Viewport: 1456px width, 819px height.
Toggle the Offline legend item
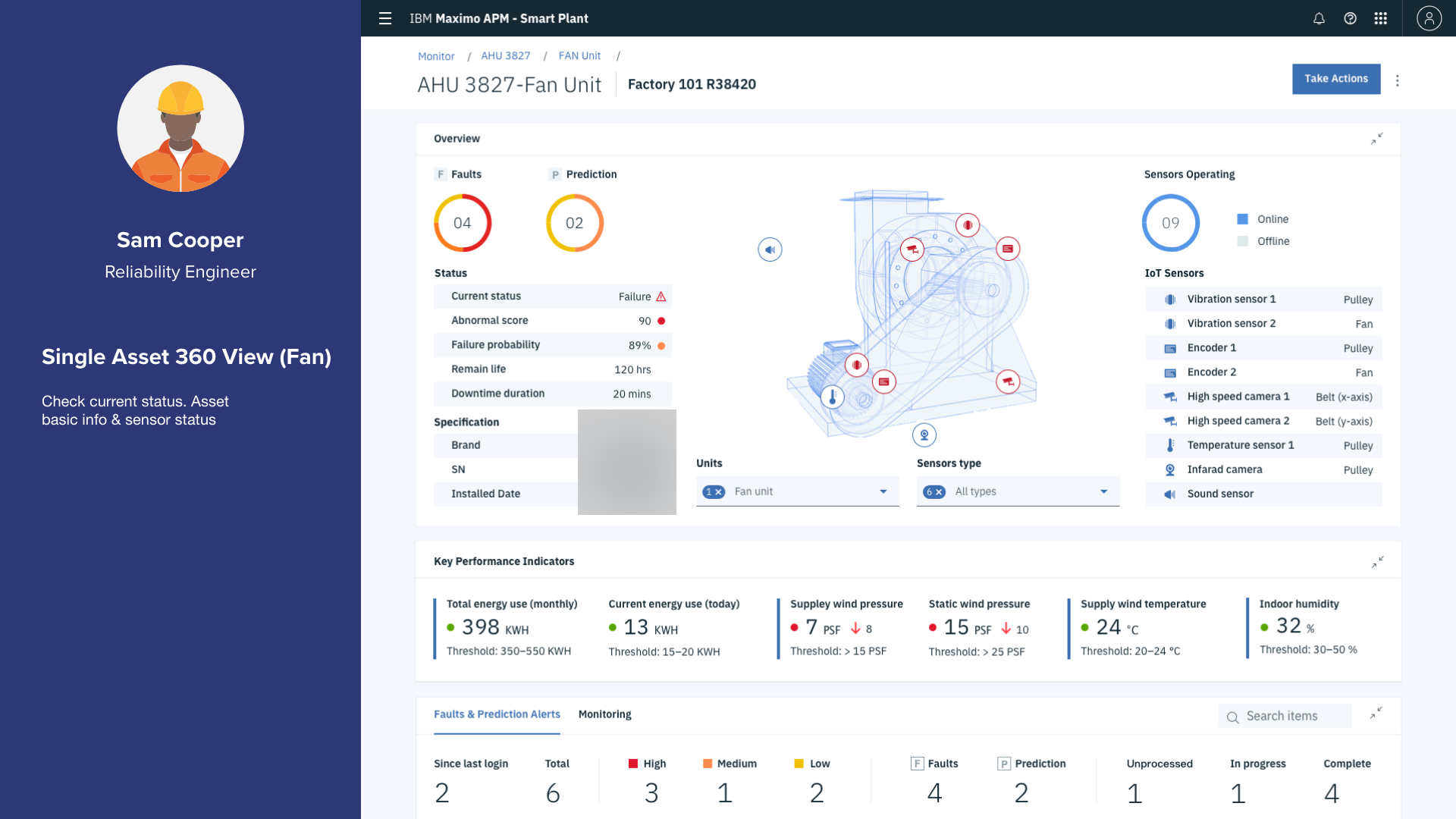[x=1263, y=241]
